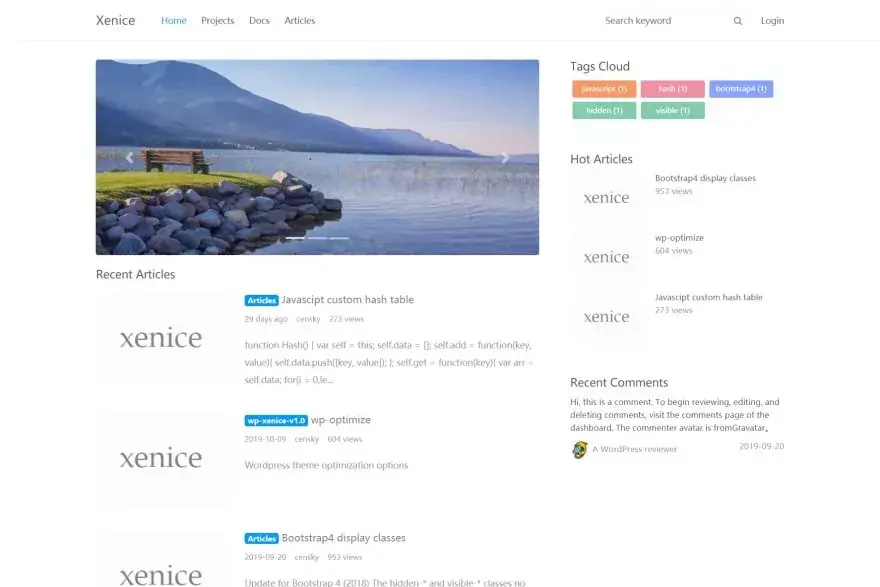This screenshot has width=880, height=587.
Task: Select the javascript (1) tag
Action: [604, 89]
